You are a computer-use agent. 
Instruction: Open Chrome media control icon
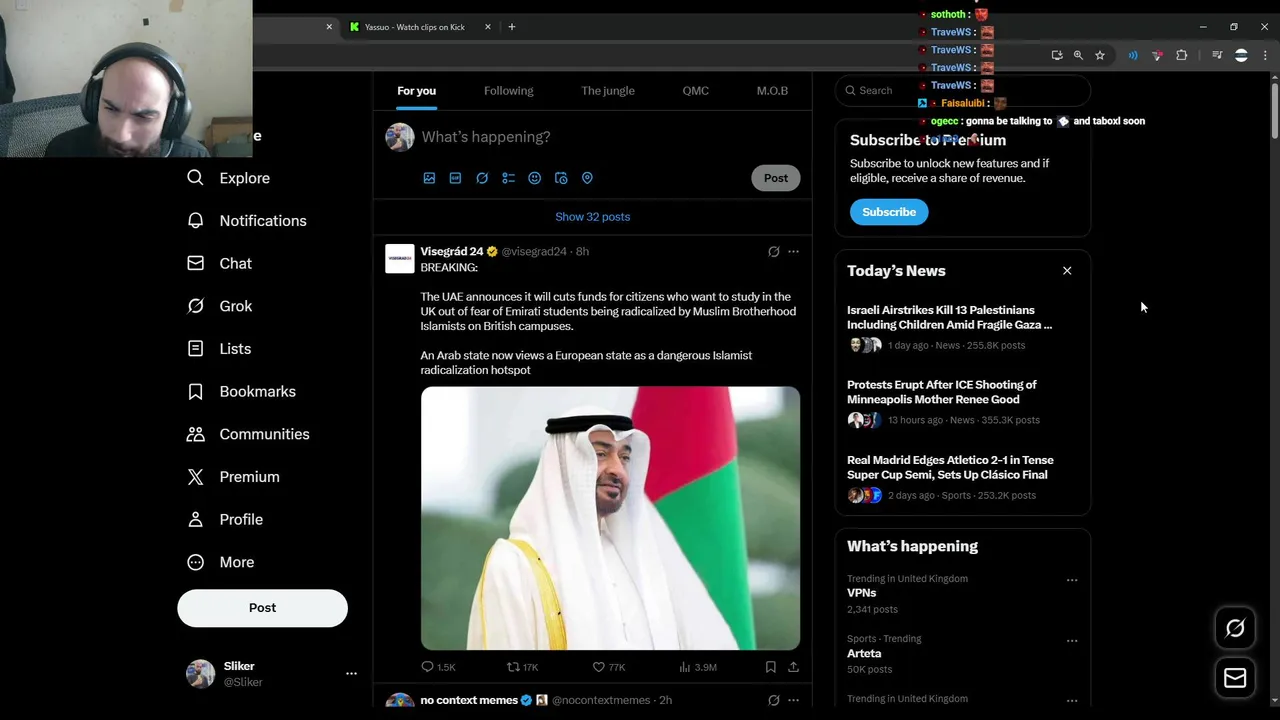tap(1217, 55)
